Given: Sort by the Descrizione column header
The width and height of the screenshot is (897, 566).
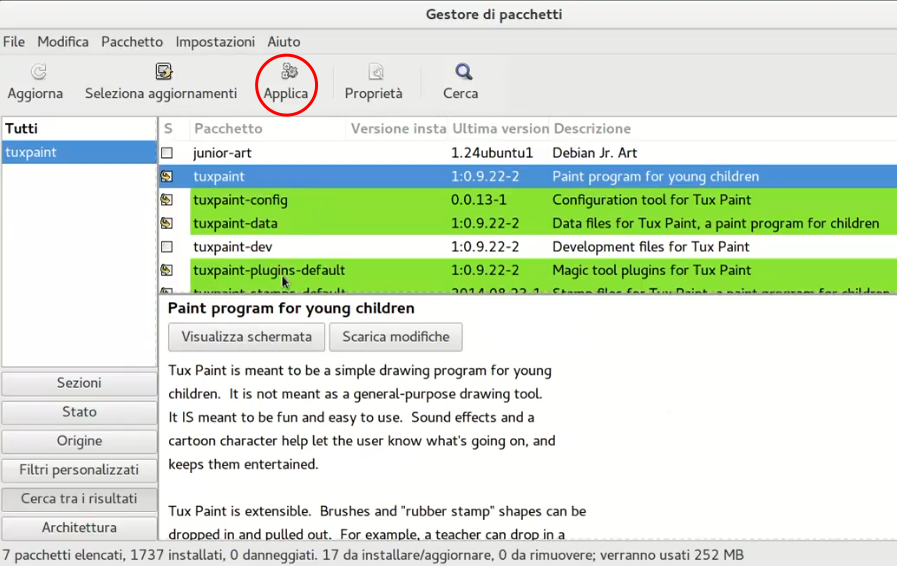Looking at the screenshot, I should point(592,129).
